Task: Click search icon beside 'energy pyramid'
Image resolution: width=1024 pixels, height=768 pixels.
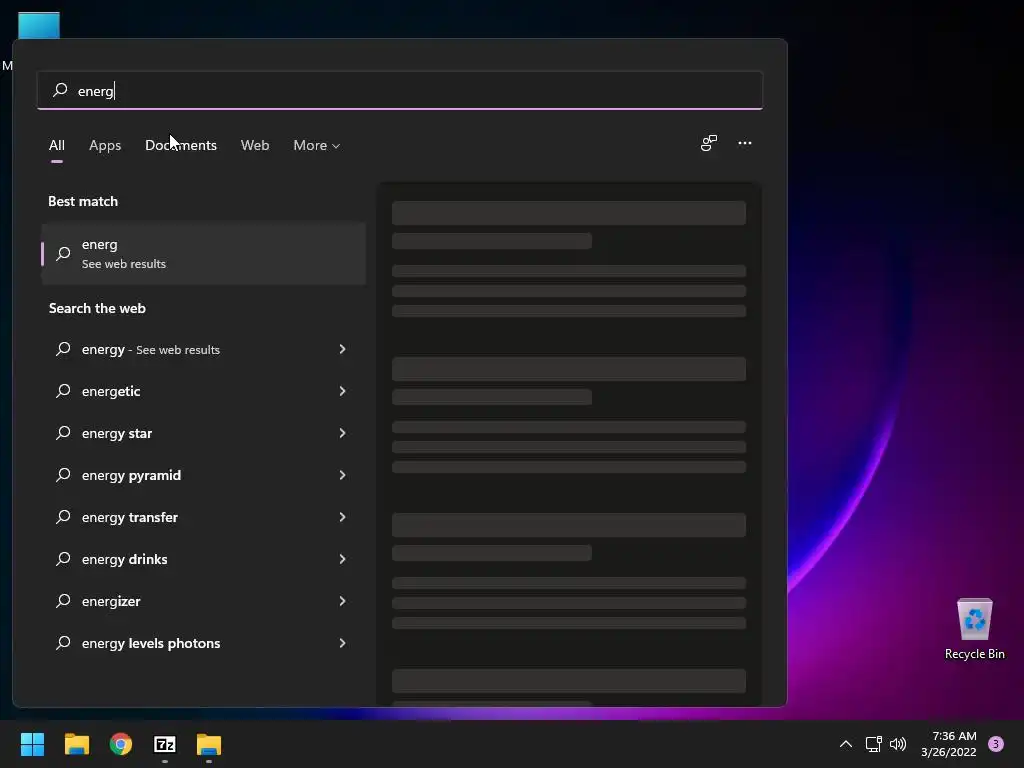Action: (63, 475)
